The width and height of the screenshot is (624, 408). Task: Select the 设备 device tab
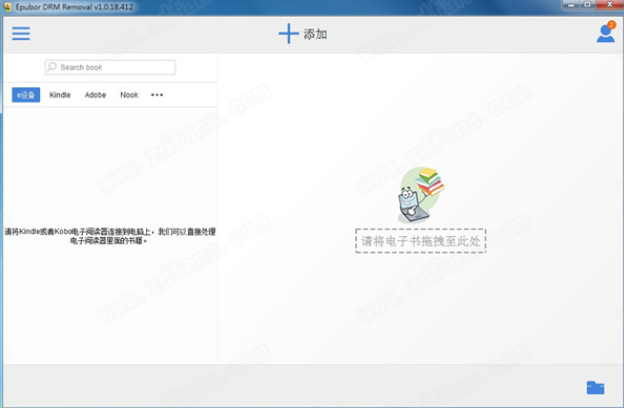(x=26, y=95)
